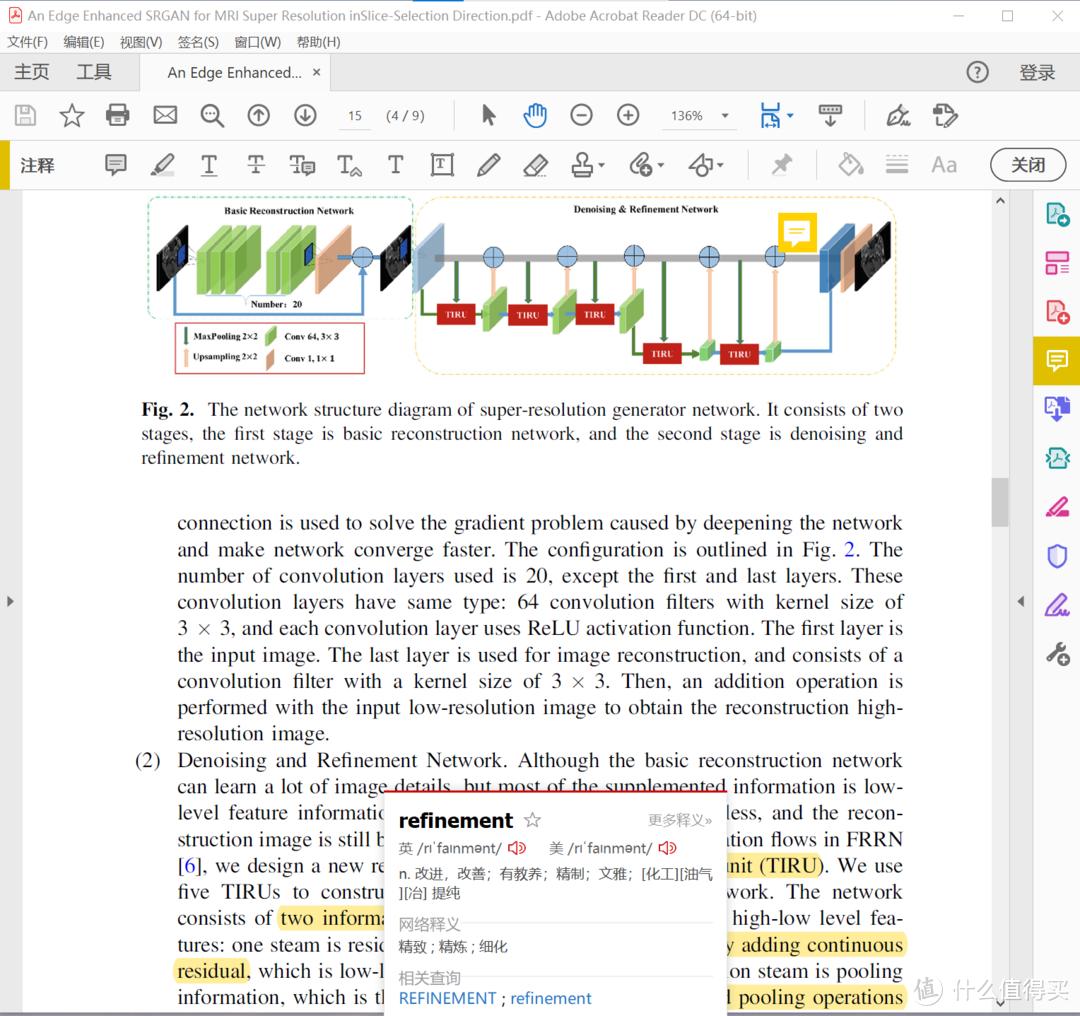Open the 136% zoom level dropdown
Screen dimensions: 1080x1016
[725, 116]
